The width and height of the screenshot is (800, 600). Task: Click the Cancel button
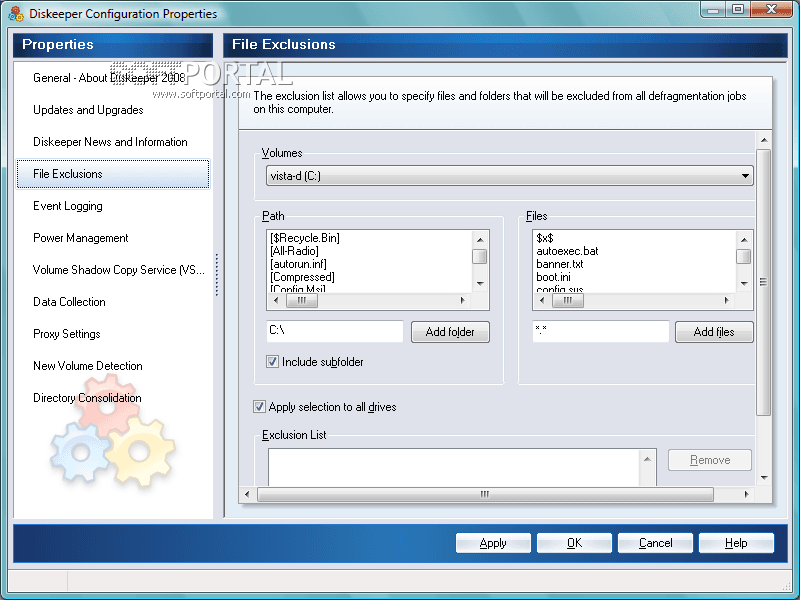pyautogui.click(x=655, y=543)
